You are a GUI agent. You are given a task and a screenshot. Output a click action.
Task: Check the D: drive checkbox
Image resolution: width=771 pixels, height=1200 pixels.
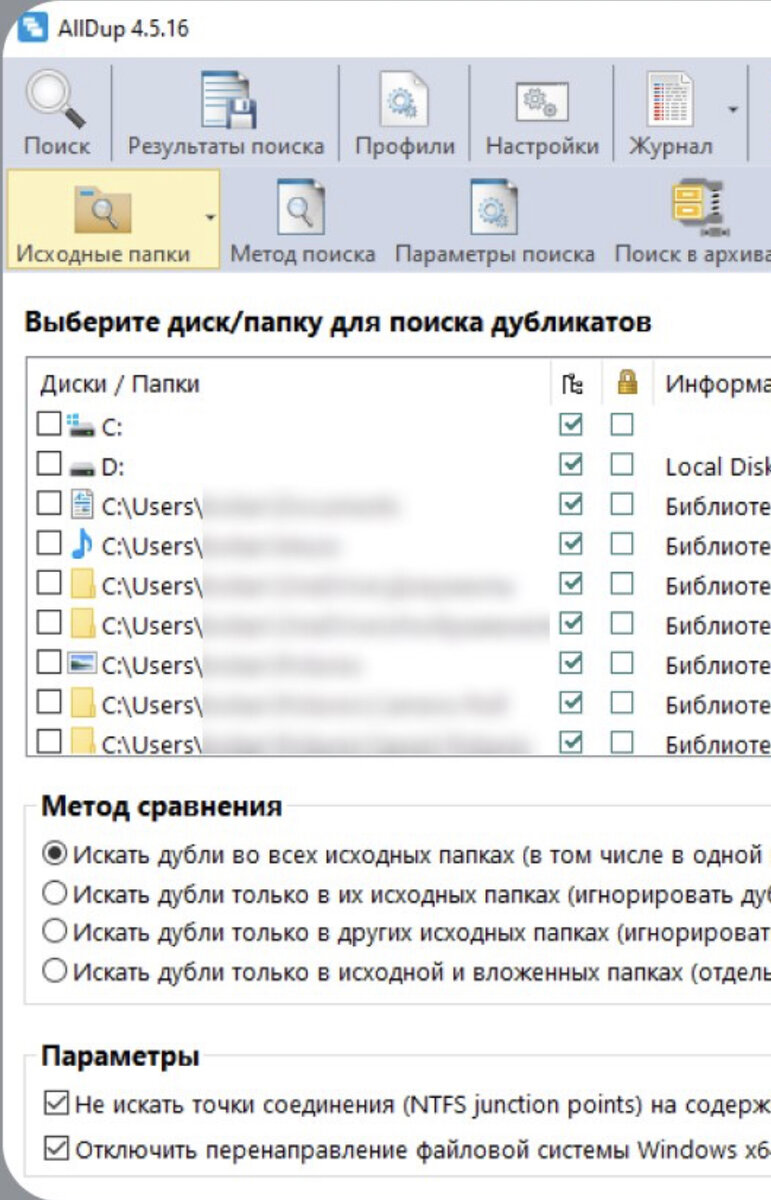[x=48, y=465]
